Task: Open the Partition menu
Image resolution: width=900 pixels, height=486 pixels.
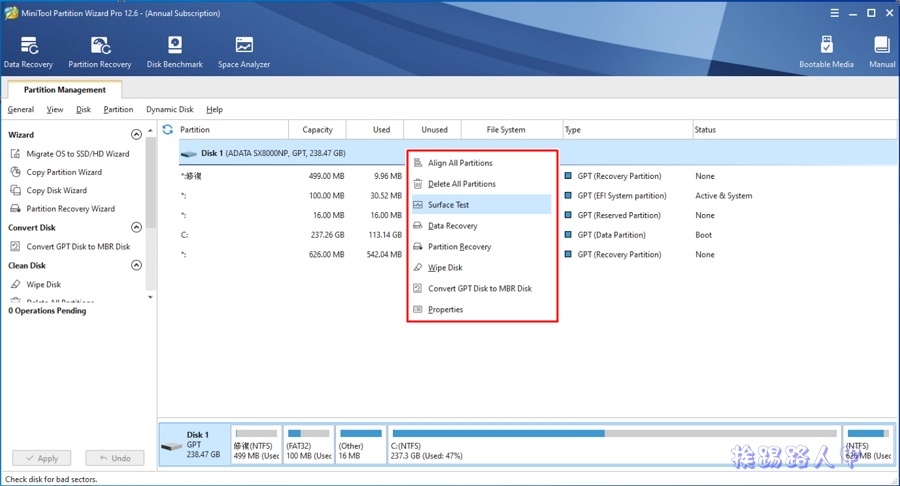Action: click(x=118, y=110)
